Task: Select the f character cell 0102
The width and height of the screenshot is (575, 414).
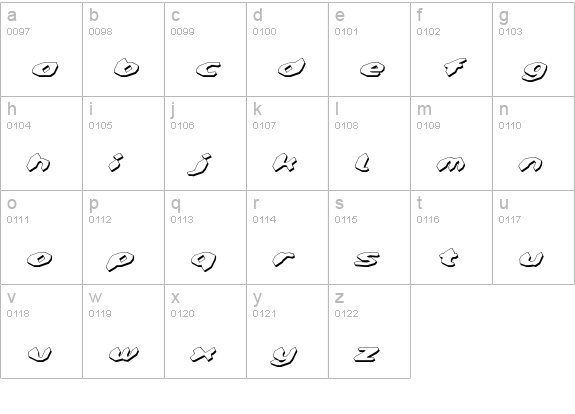Action: 451,50
